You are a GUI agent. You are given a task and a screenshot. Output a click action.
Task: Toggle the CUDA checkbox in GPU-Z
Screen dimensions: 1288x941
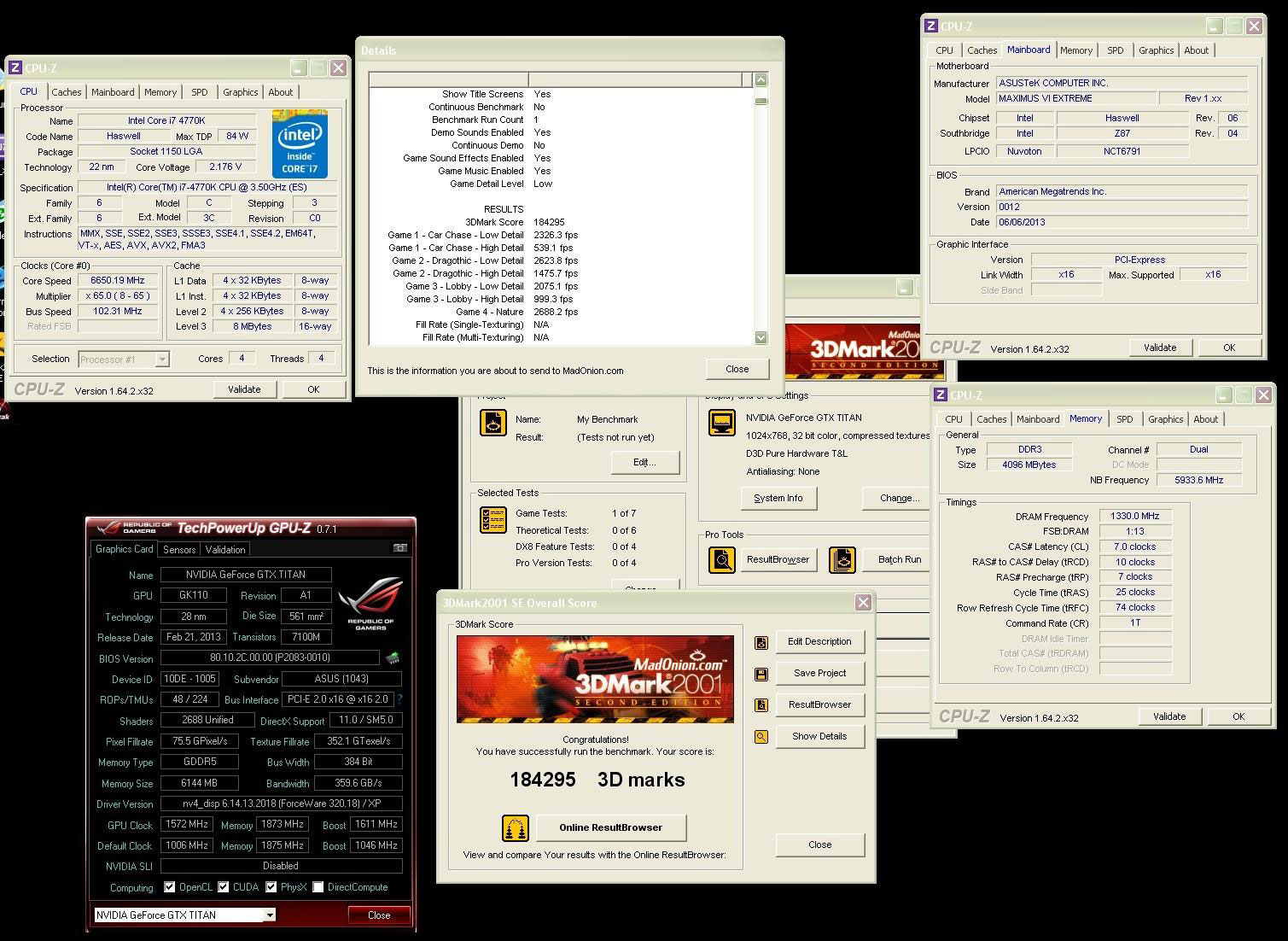point(224,887)
